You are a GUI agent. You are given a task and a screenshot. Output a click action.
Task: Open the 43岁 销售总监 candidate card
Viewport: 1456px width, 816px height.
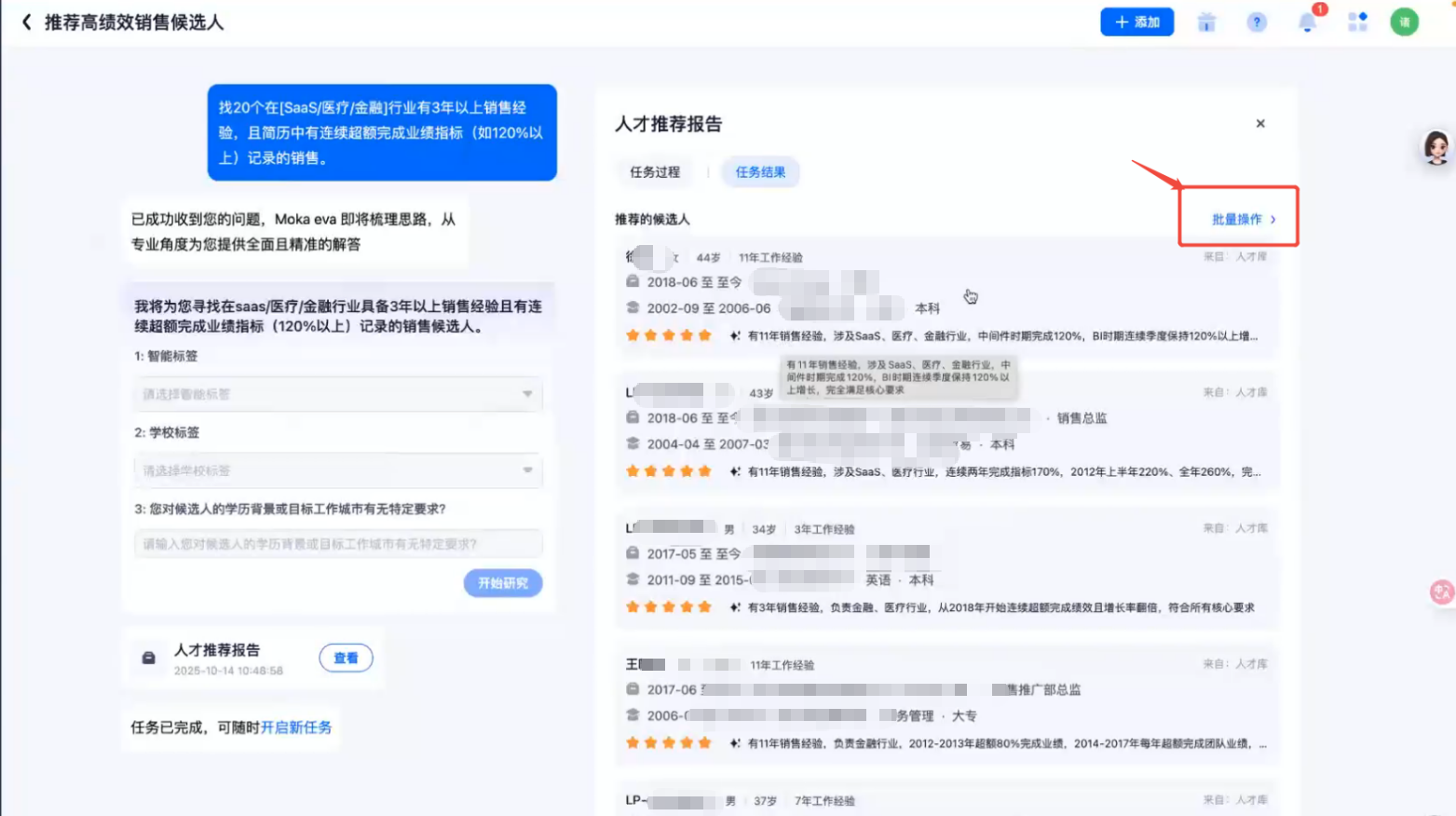(x=946, y=434)
